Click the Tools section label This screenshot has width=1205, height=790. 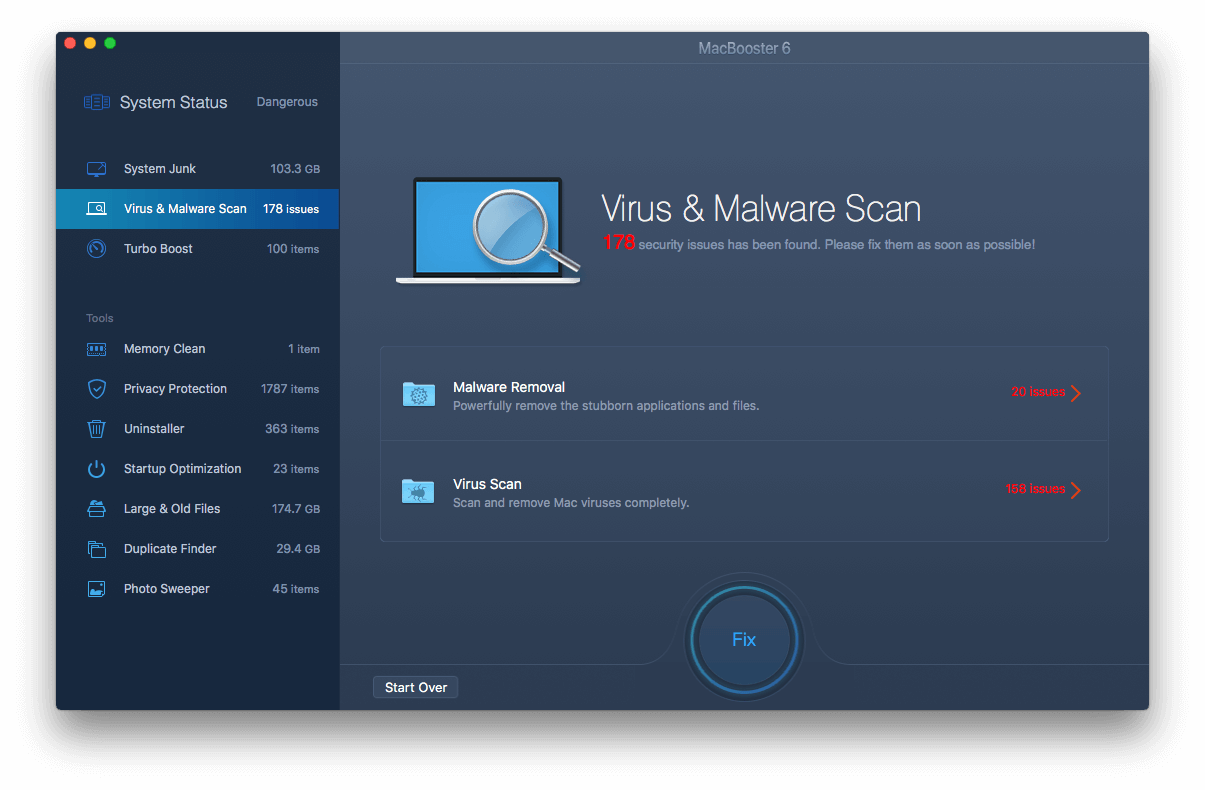coord(100,318)
